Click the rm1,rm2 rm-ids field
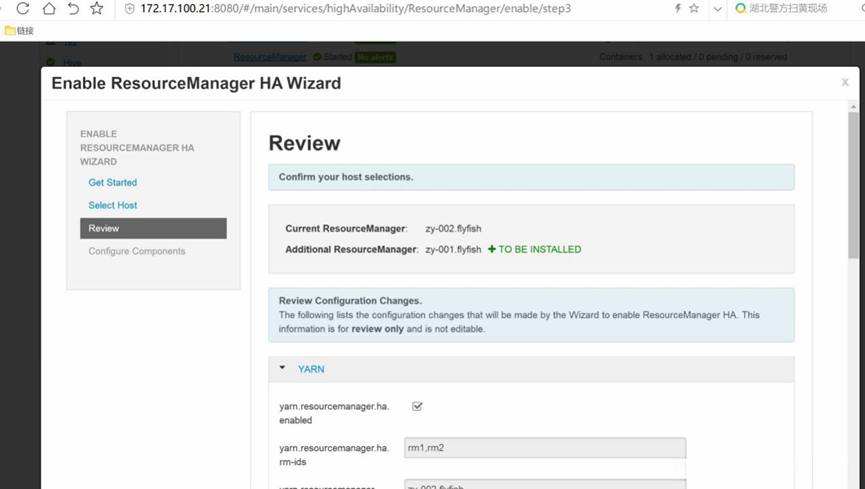 point(545,448)
